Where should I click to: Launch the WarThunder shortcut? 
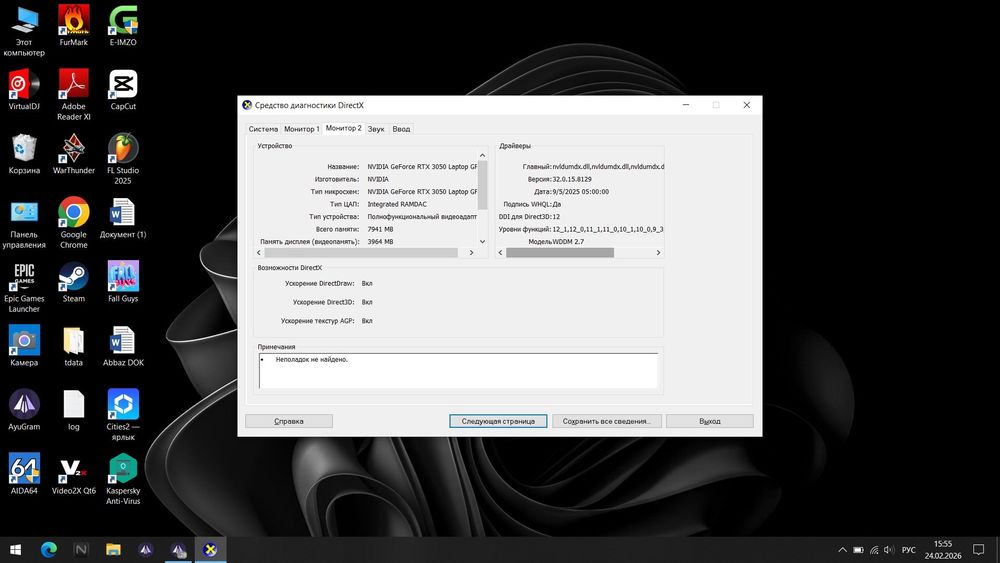click(73, 154)
